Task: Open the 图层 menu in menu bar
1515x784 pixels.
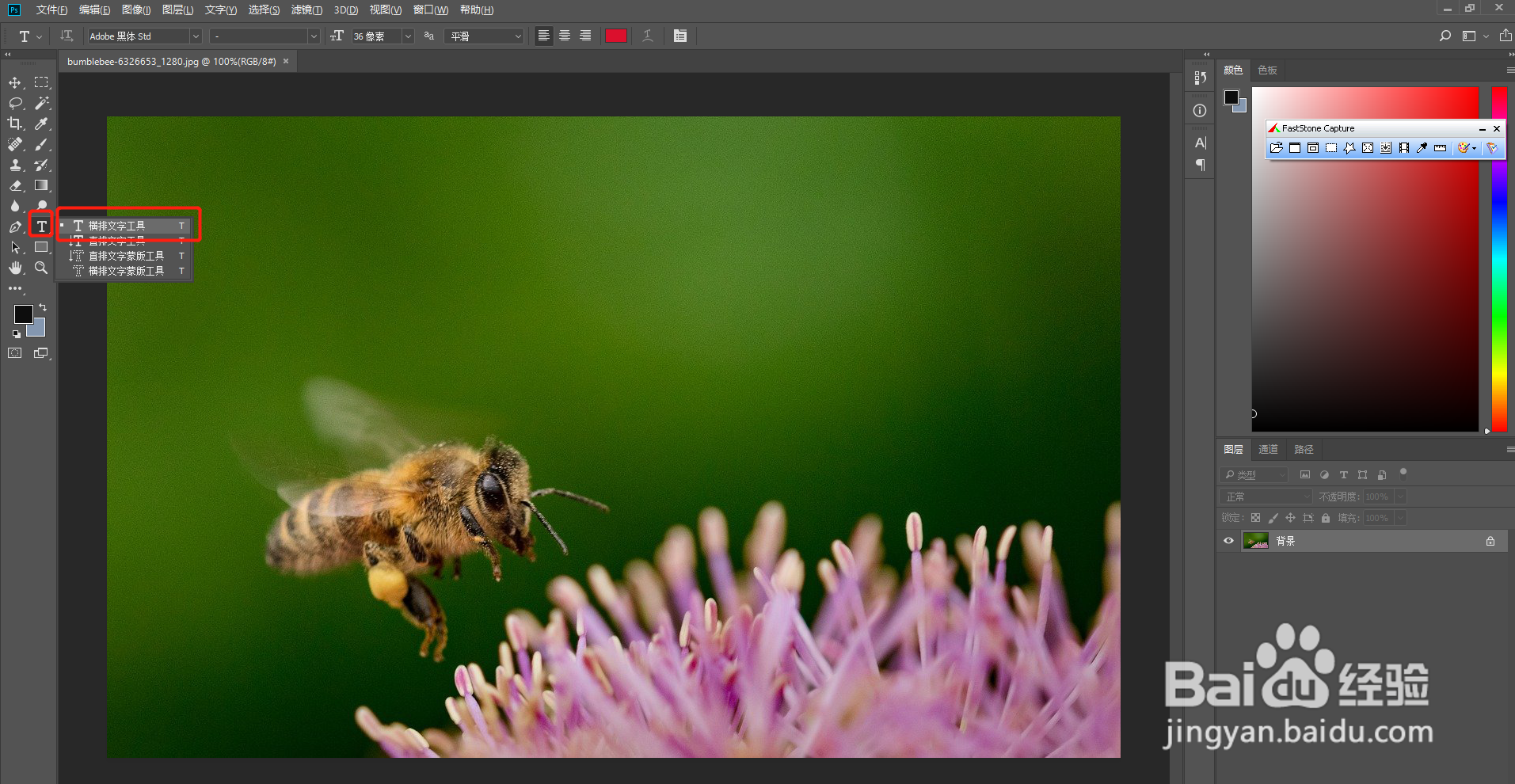Action: point(177,10)
